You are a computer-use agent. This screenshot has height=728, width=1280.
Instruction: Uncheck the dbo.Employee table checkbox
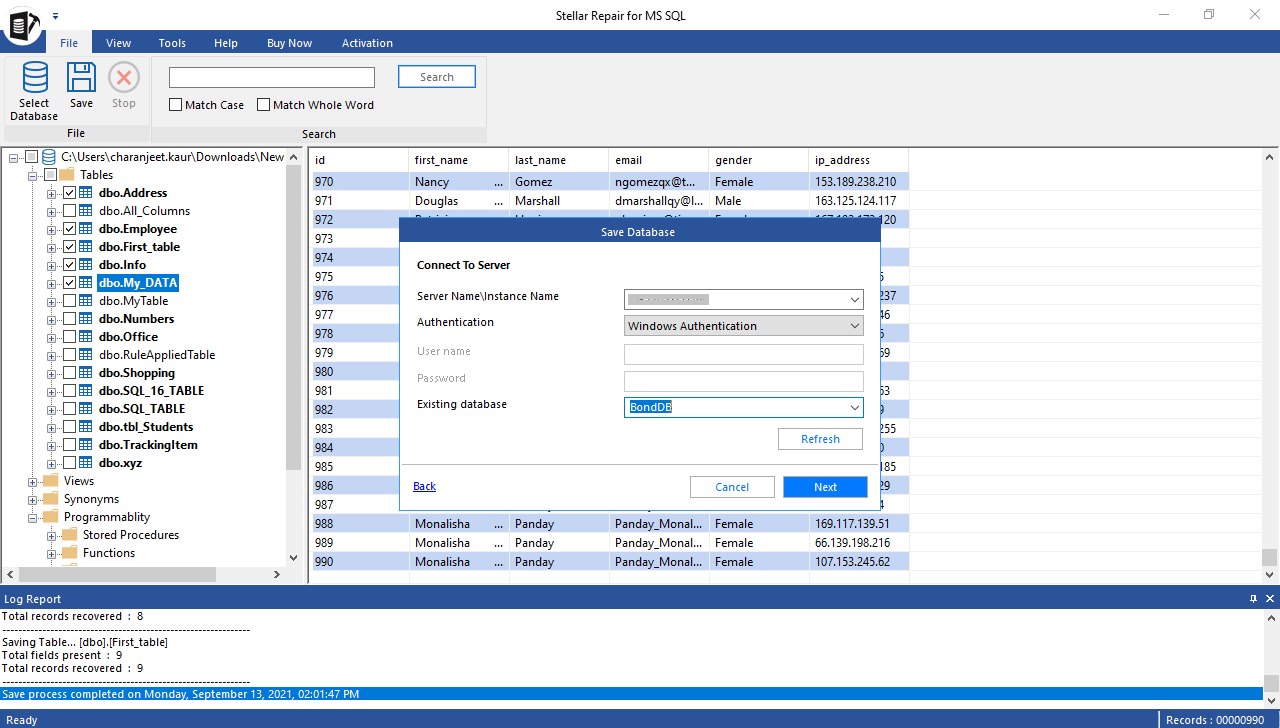point(69,229)
